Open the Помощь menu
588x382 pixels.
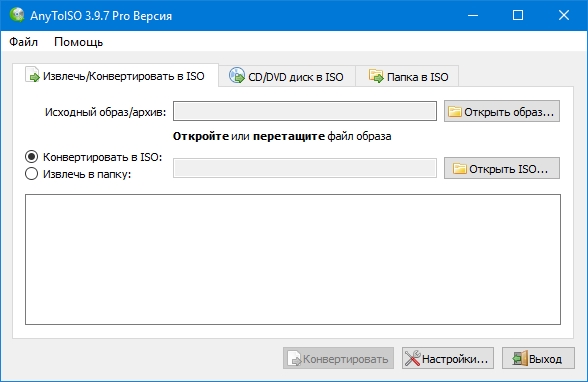78,42
